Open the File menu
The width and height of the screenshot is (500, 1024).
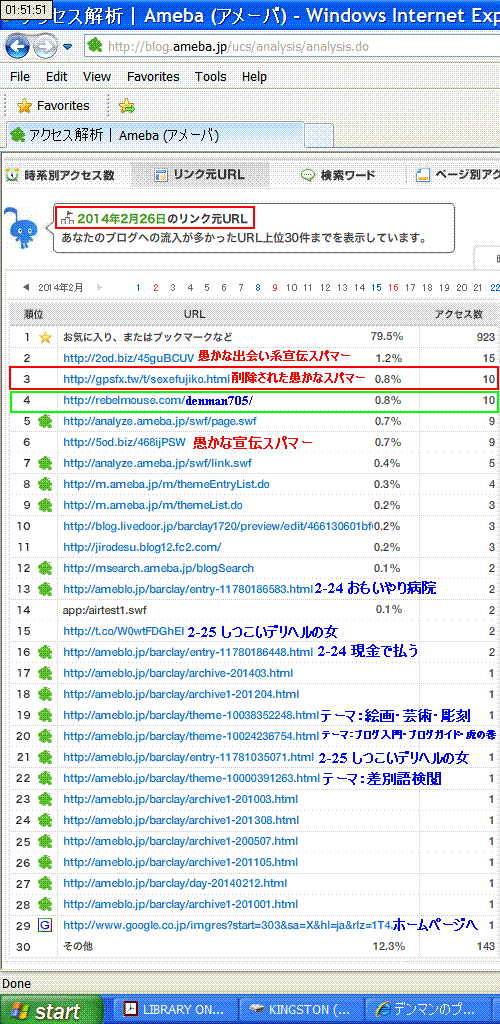20,77
